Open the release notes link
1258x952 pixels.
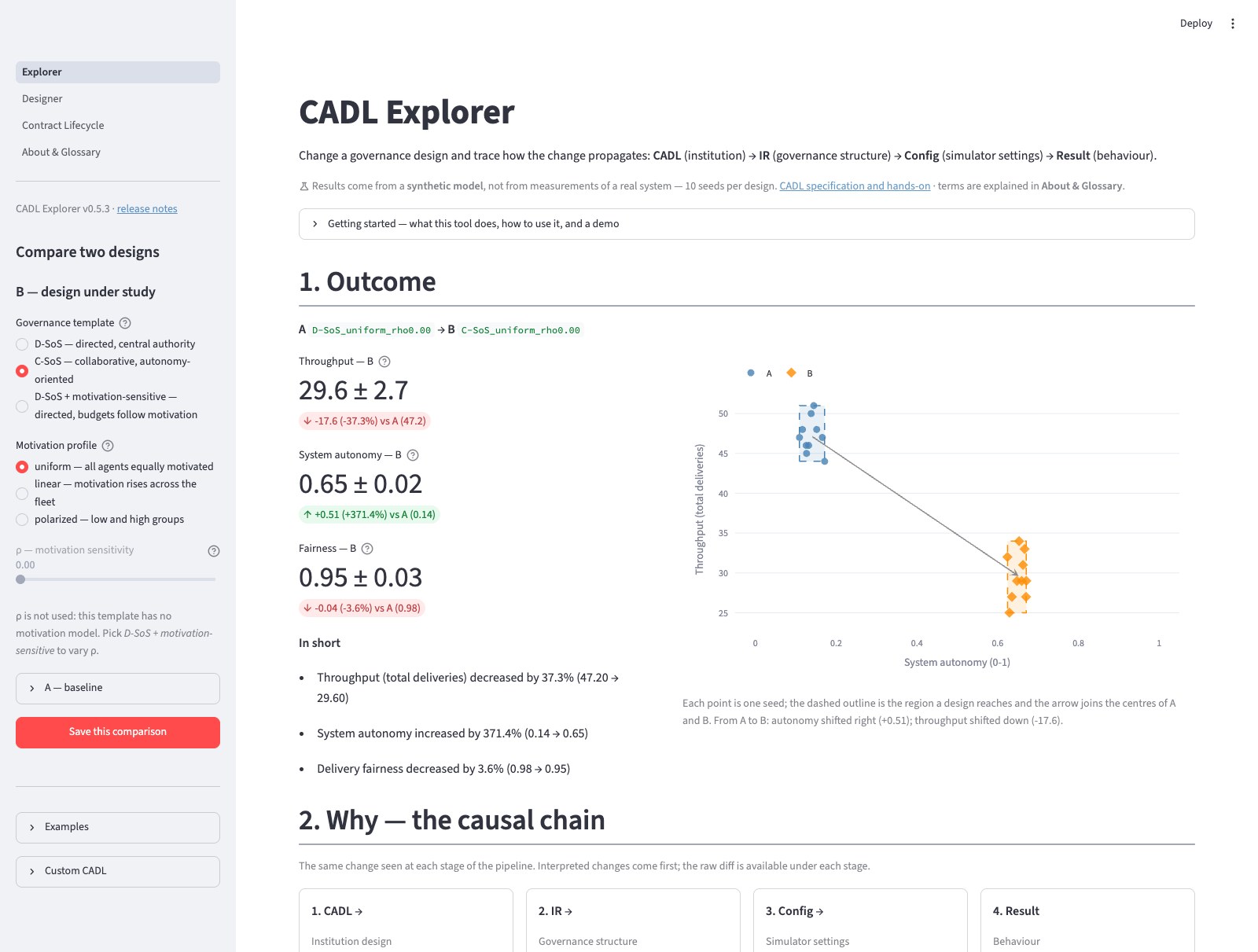[x=147, y=209]
